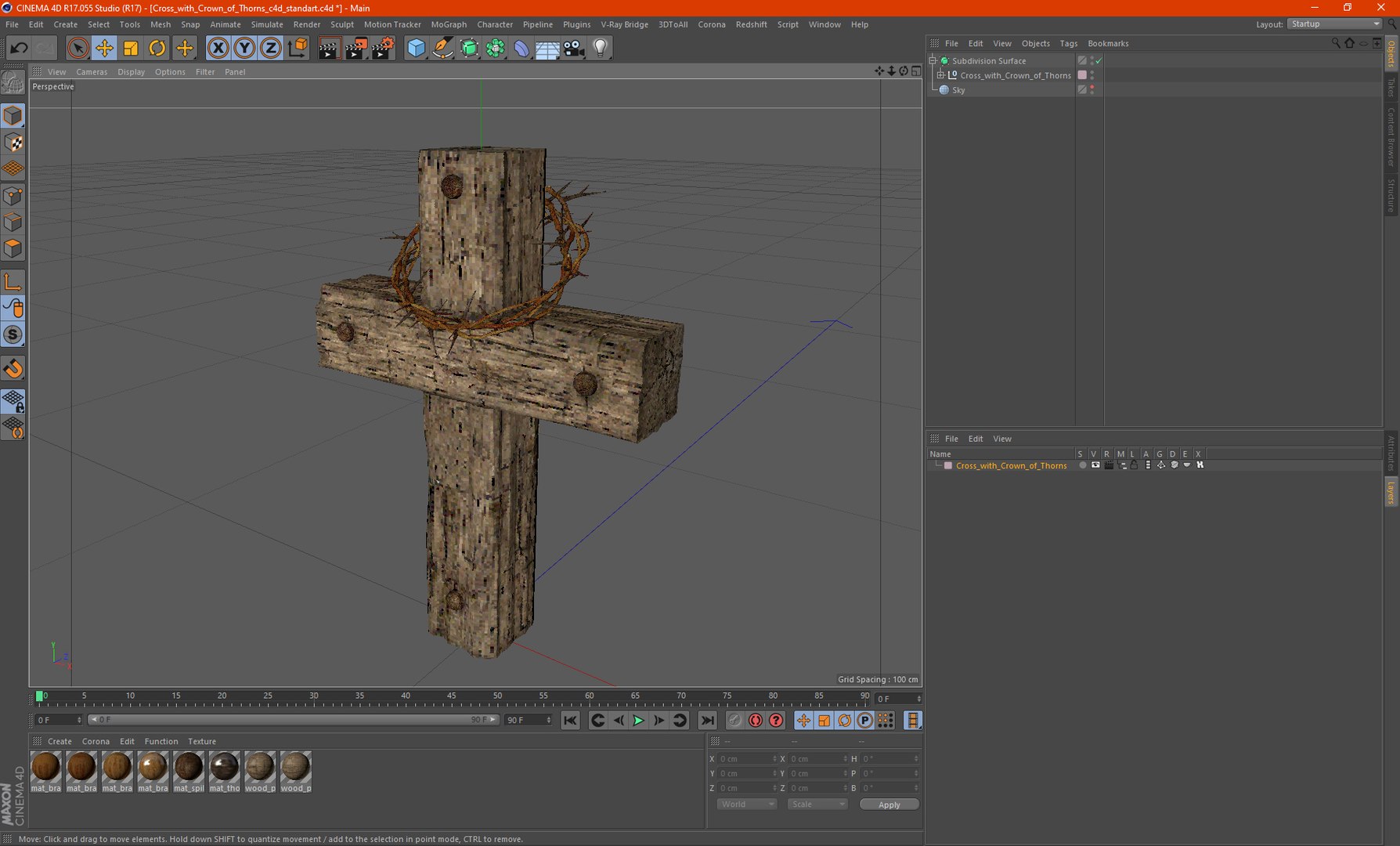This screenshot has height=846, width=1400.
Task: Select Texture mode checkered cube icon
Action: [13, 143]
